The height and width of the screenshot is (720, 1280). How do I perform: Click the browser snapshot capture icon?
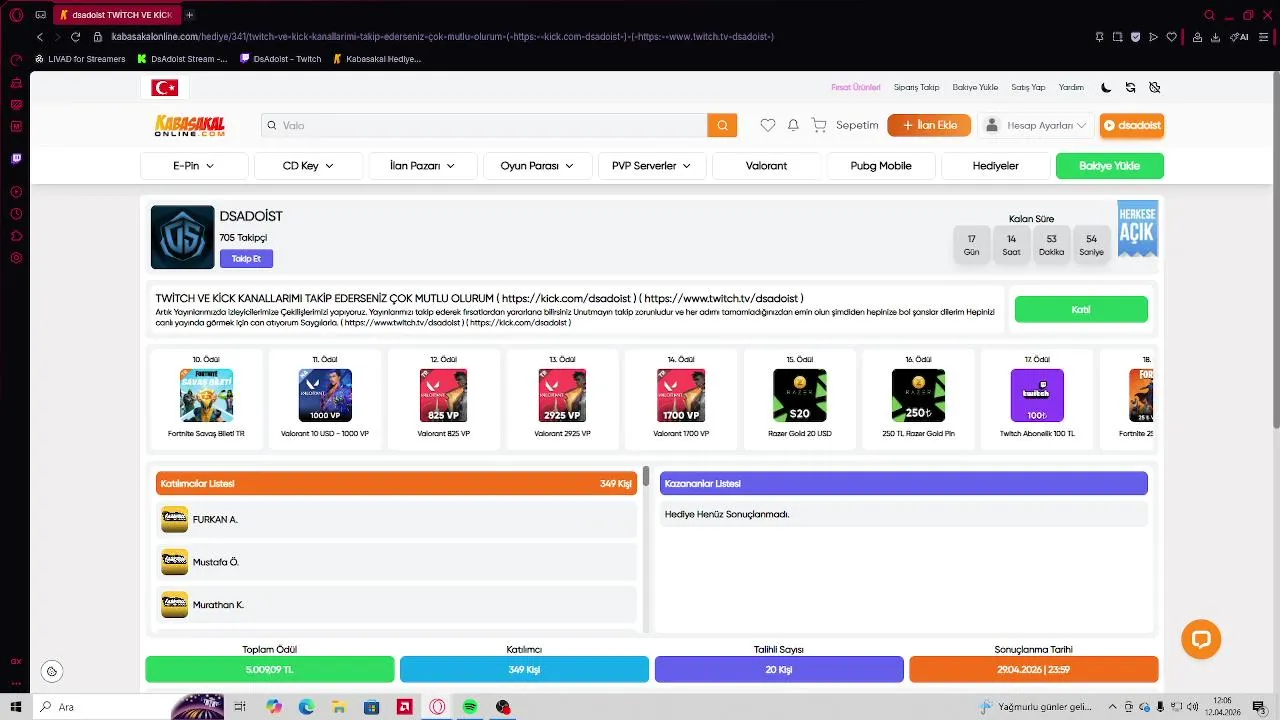(x=1117, y=37)
